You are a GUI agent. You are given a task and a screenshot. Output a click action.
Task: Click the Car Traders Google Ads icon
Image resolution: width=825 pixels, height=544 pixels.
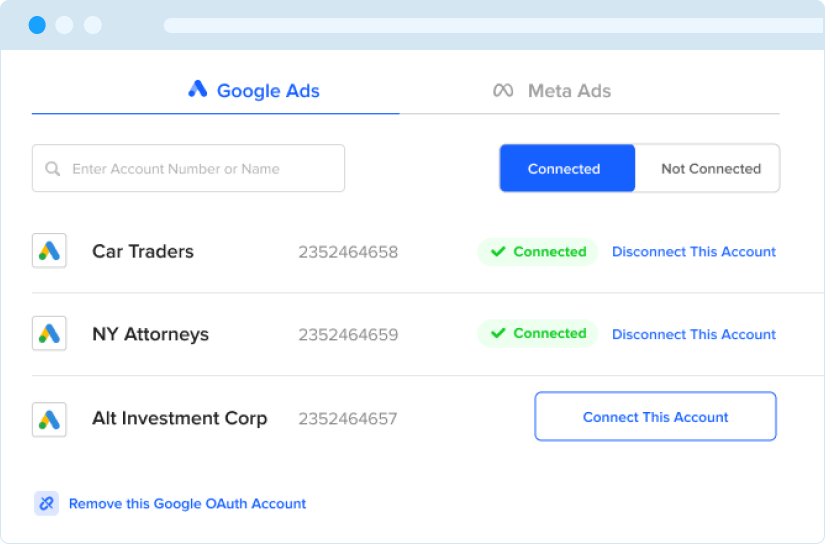[x=49, y=251]
